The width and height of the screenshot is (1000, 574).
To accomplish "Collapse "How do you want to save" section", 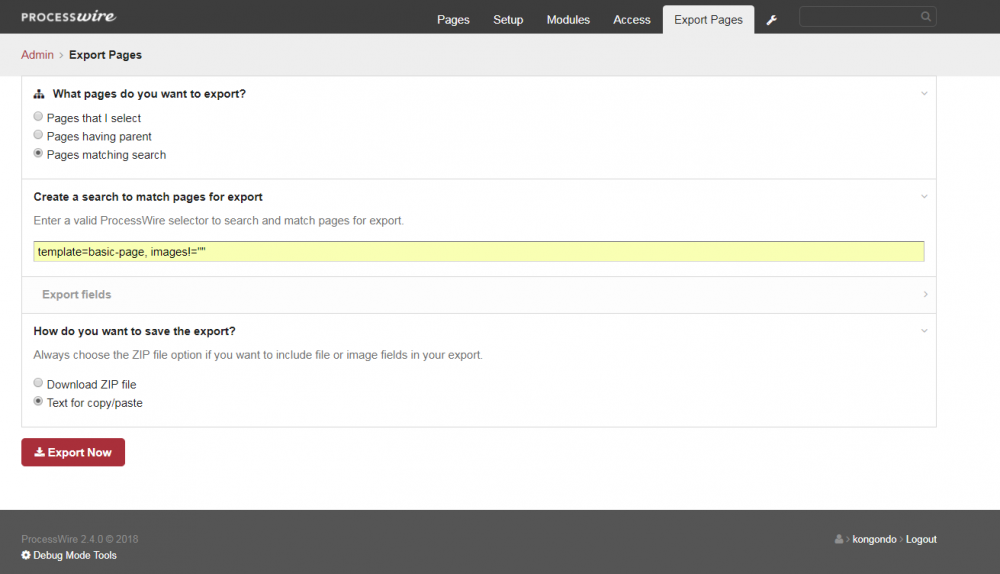I will point(925,331).
